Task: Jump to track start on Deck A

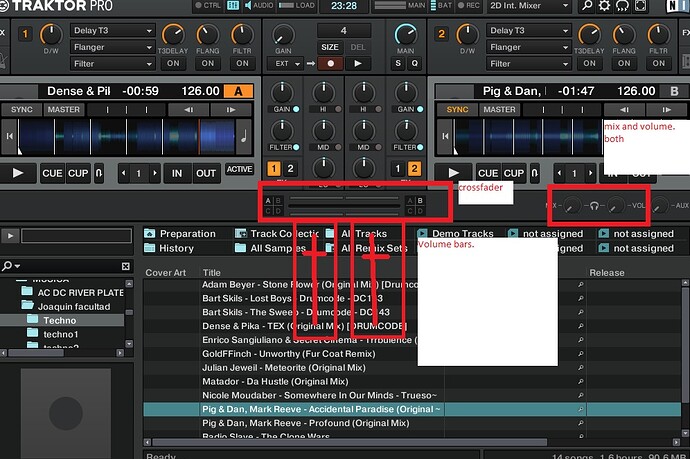Action: coord(9,136)
